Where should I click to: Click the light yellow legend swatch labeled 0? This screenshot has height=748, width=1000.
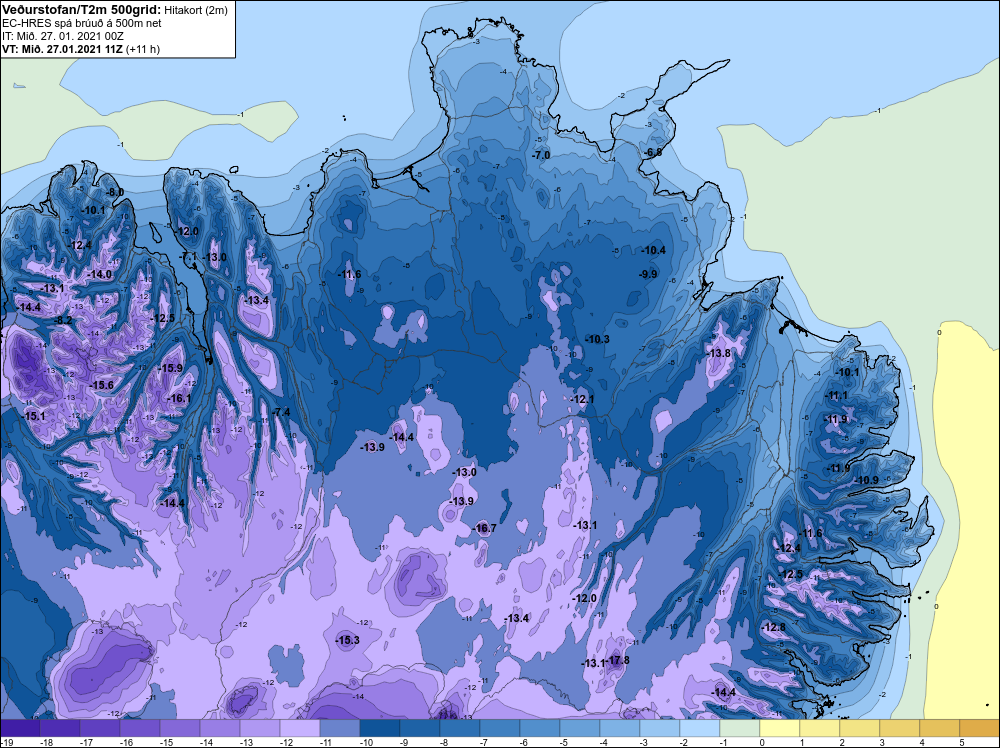coord(780,729)
